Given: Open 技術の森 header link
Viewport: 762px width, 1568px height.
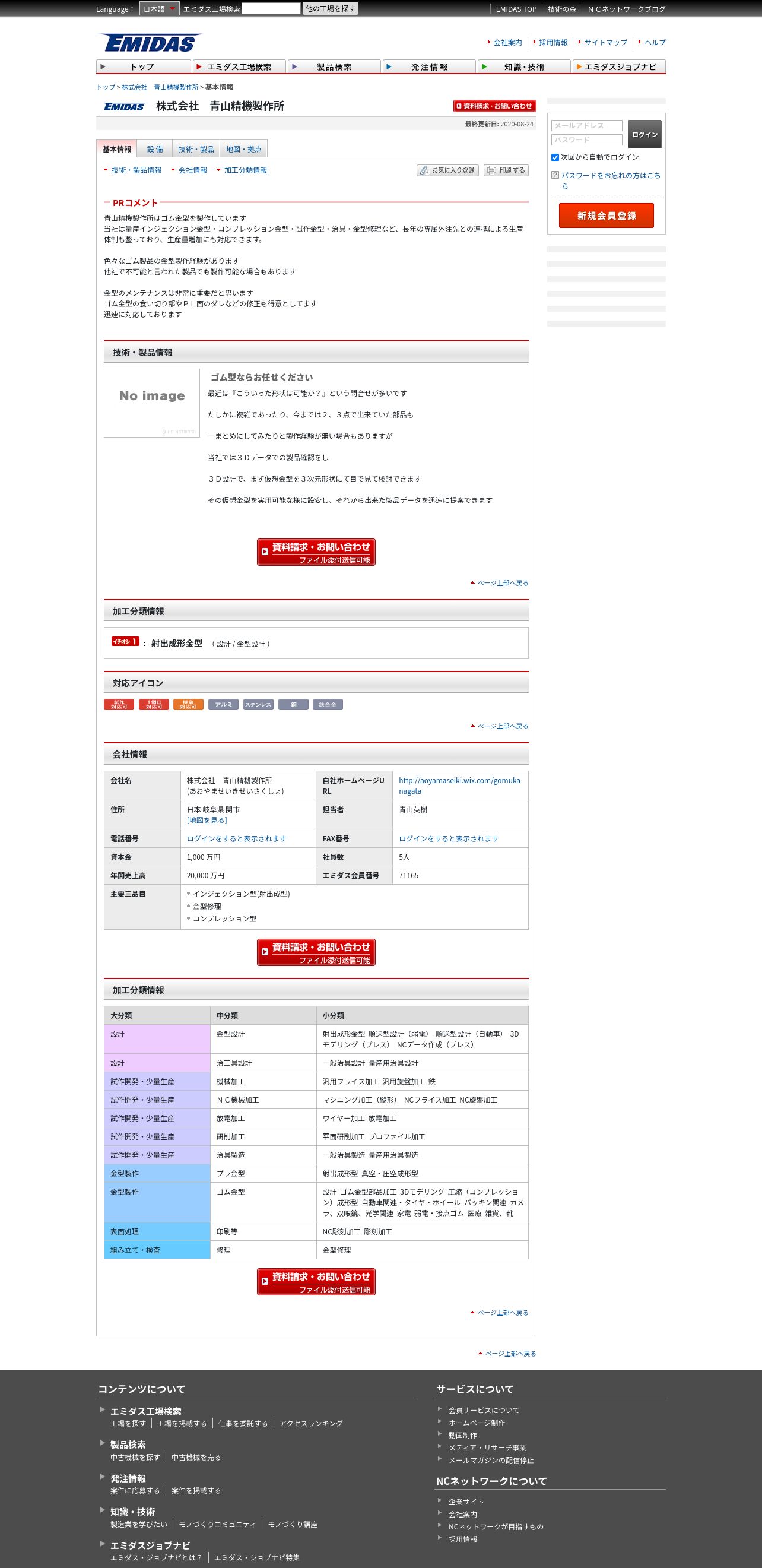Looking at the screenshot, I should point(562,9).
